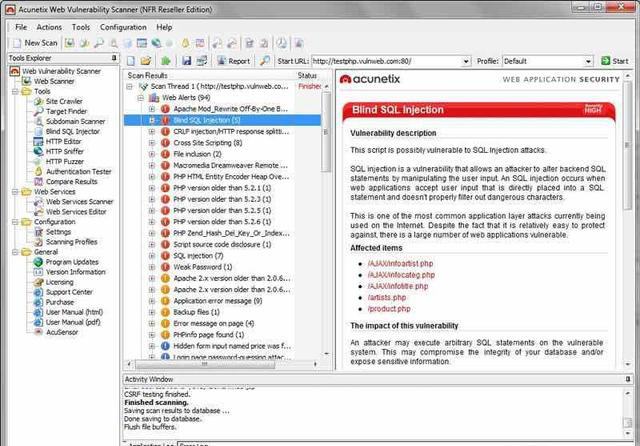Open Target Finder magnifier icon in top toolbar
The width and height of the screenshot is (640, 446).
99,43
